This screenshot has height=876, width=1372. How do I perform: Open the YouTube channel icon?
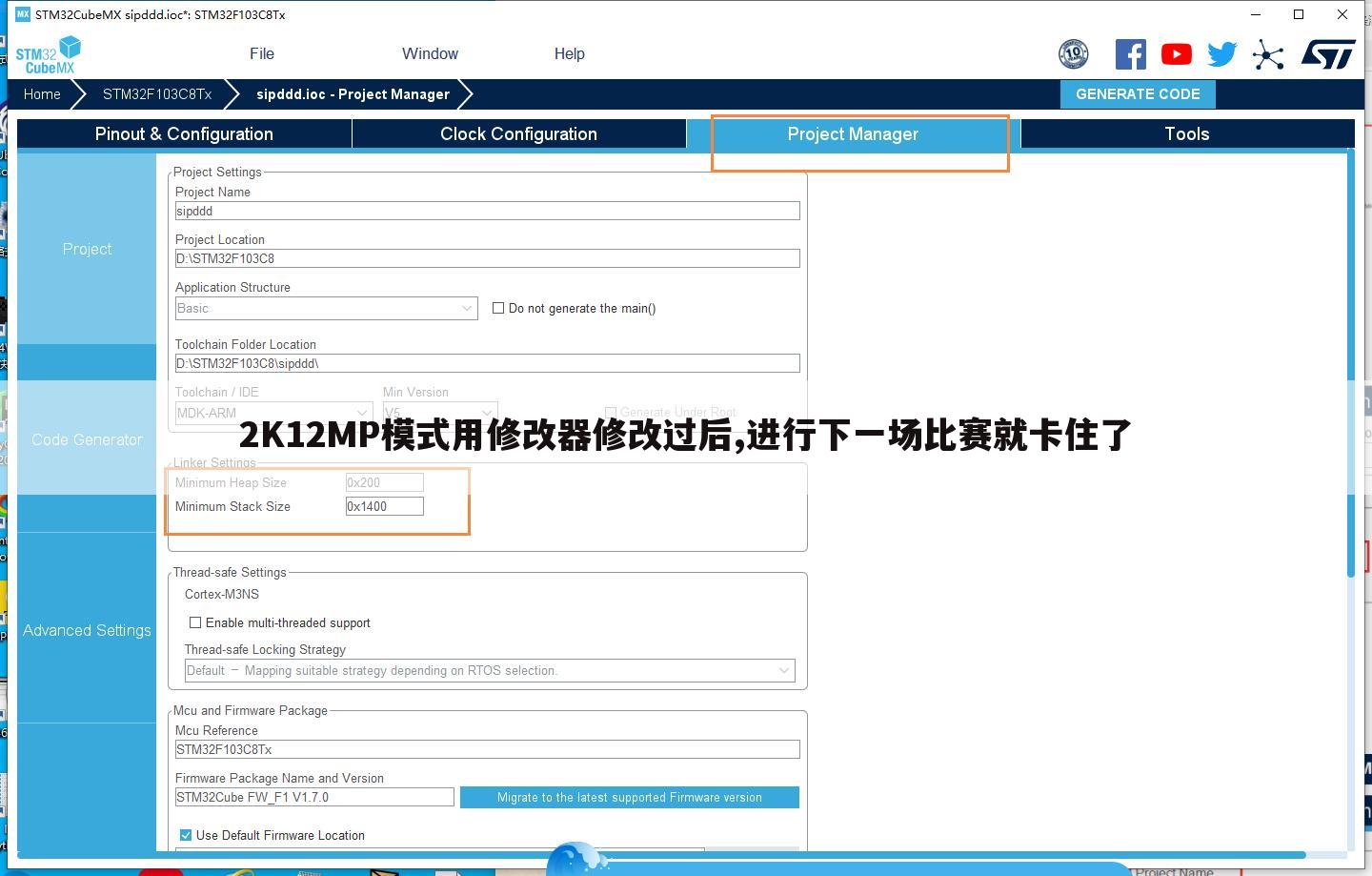[x=1176, y=54]
